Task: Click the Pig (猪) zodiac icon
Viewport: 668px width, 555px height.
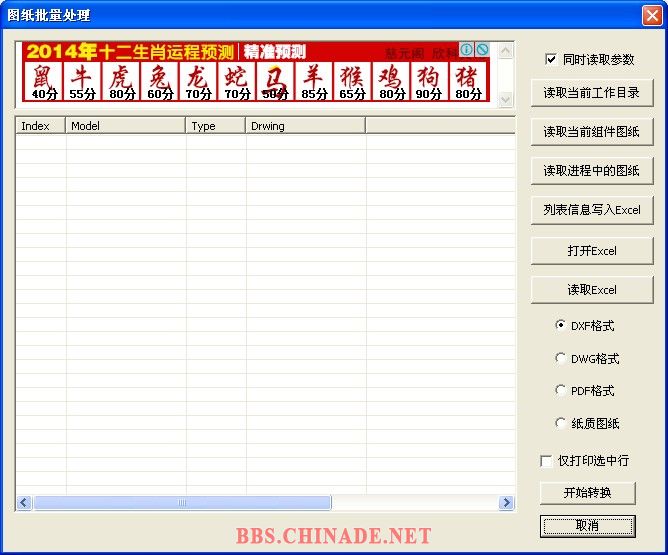Action: pos(467,80)
